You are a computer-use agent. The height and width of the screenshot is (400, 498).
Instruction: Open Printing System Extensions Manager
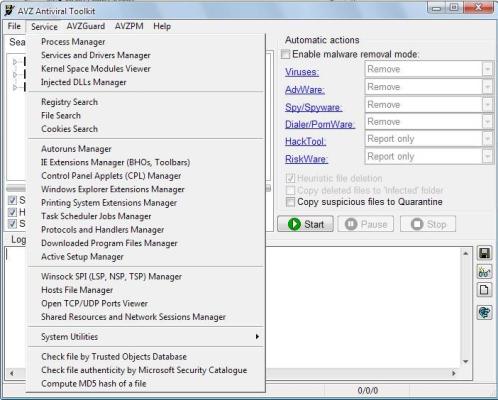pos(146,203)
